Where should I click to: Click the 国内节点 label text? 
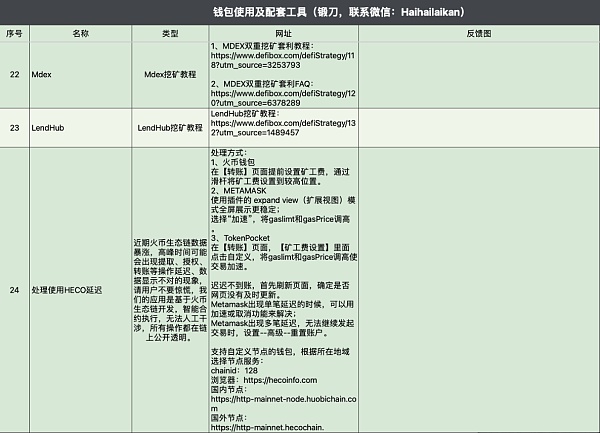pyautogui.click(x=229, y=390)
